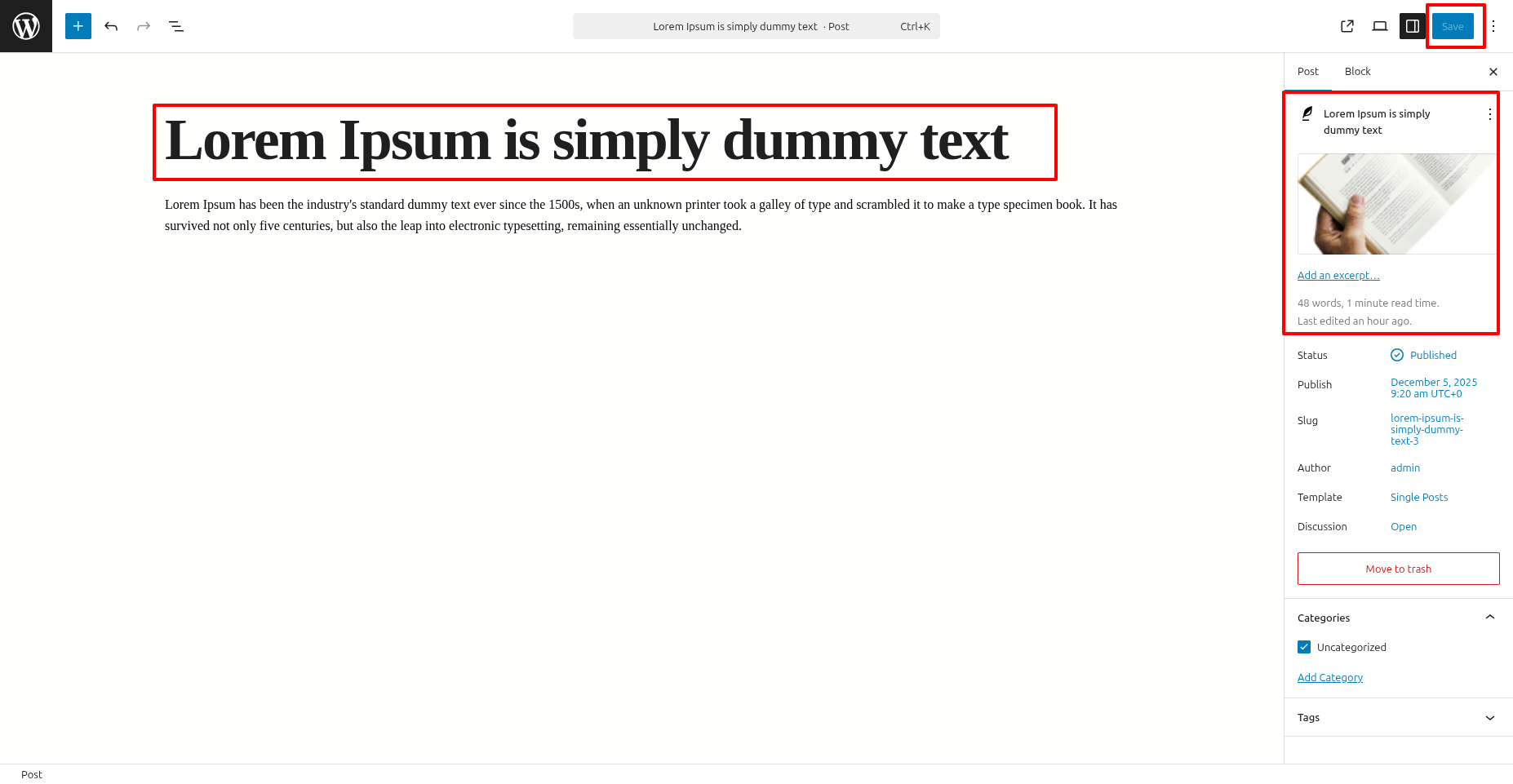Viewport: 1513px width, 784px height.
Task: Open the top-bar options three-dot menu
Action: pyautogui.click(x=1493, y=26)
